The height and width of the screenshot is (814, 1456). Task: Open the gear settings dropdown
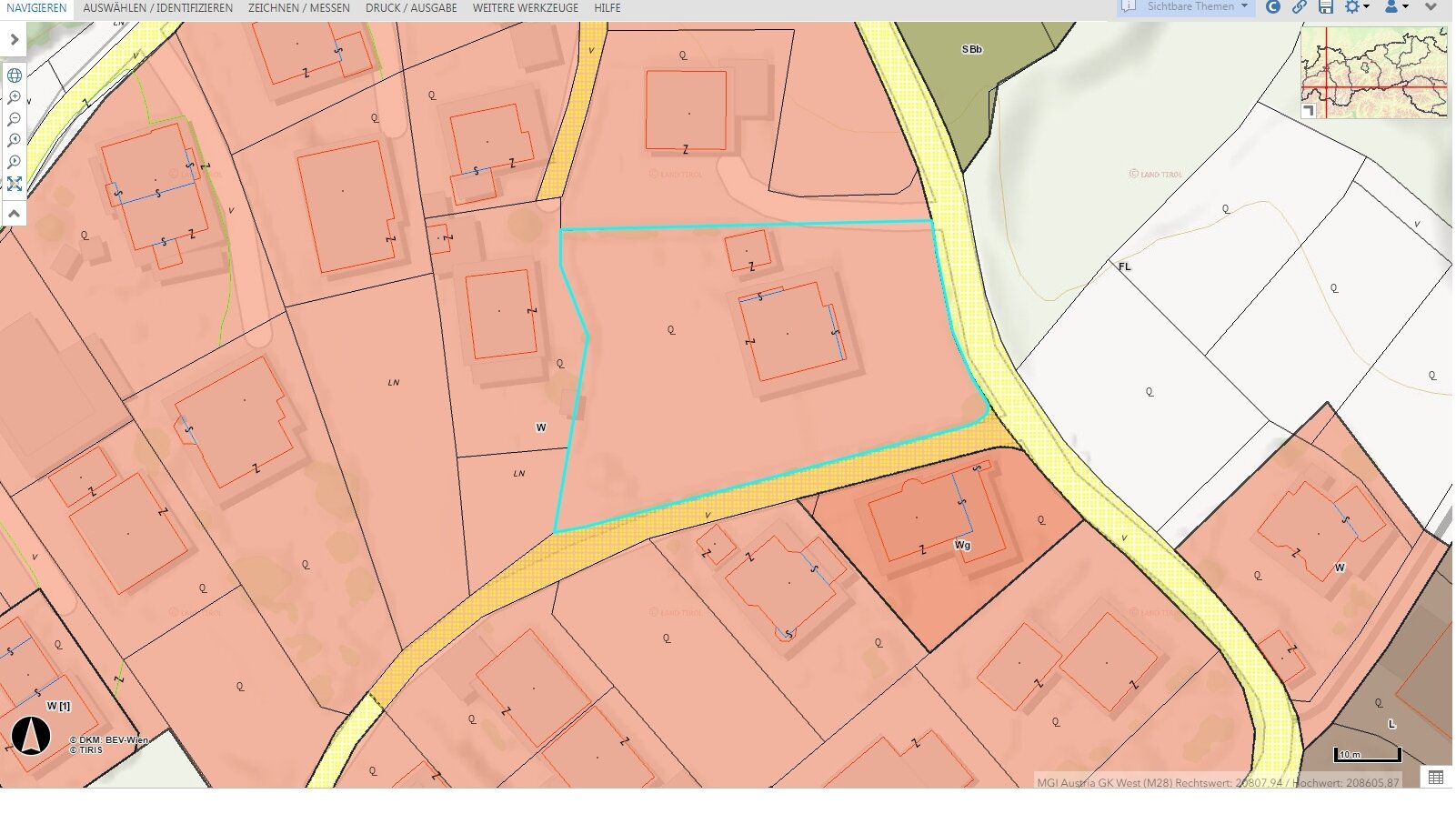tap(1357, 7)
